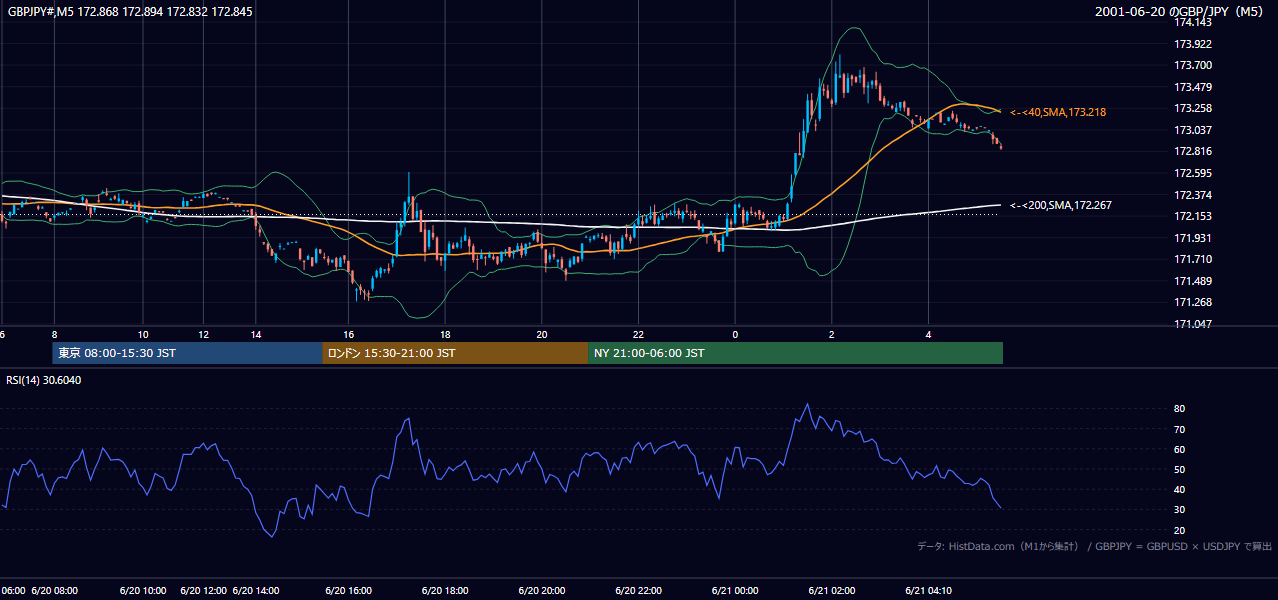Select the white 200 SMA 172.267 label

click(1061, 205)
